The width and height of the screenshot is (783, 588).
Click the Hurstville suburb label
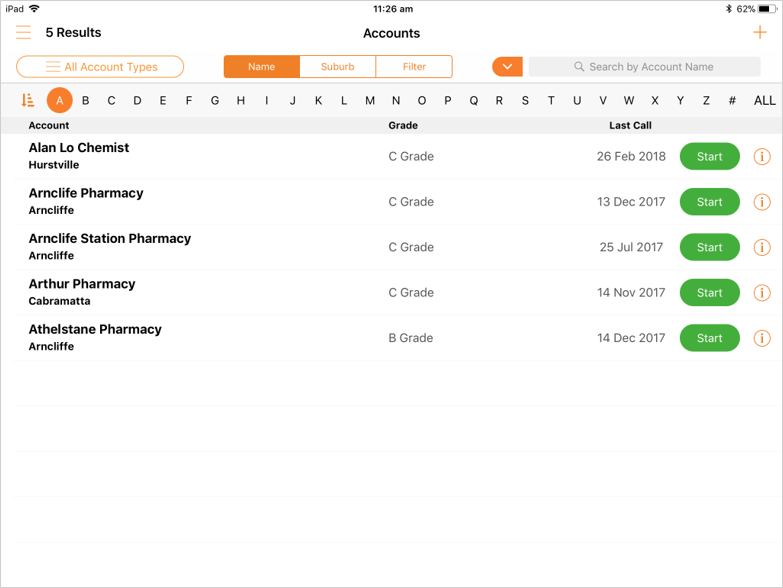[x=53, y=165]
